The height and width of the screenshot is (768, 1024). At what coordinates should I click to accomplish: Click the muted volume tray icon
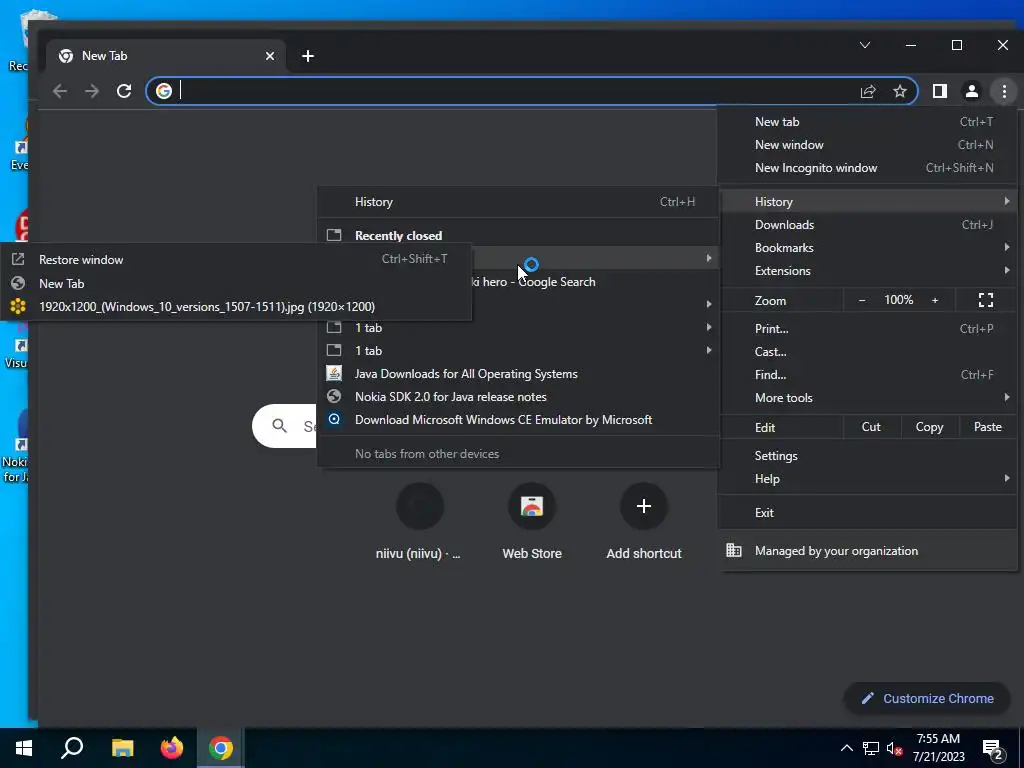894,748
